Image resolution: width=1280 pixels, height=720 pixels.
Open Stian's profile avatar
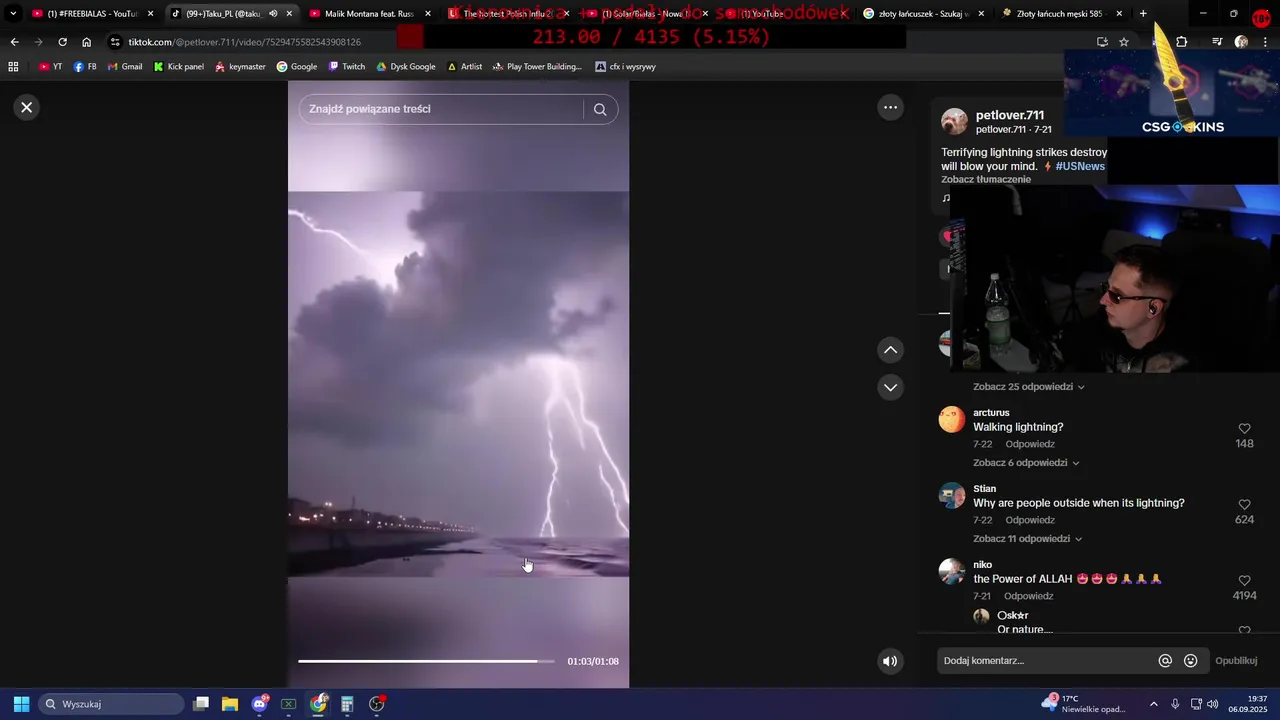click(x=952, y=496)
